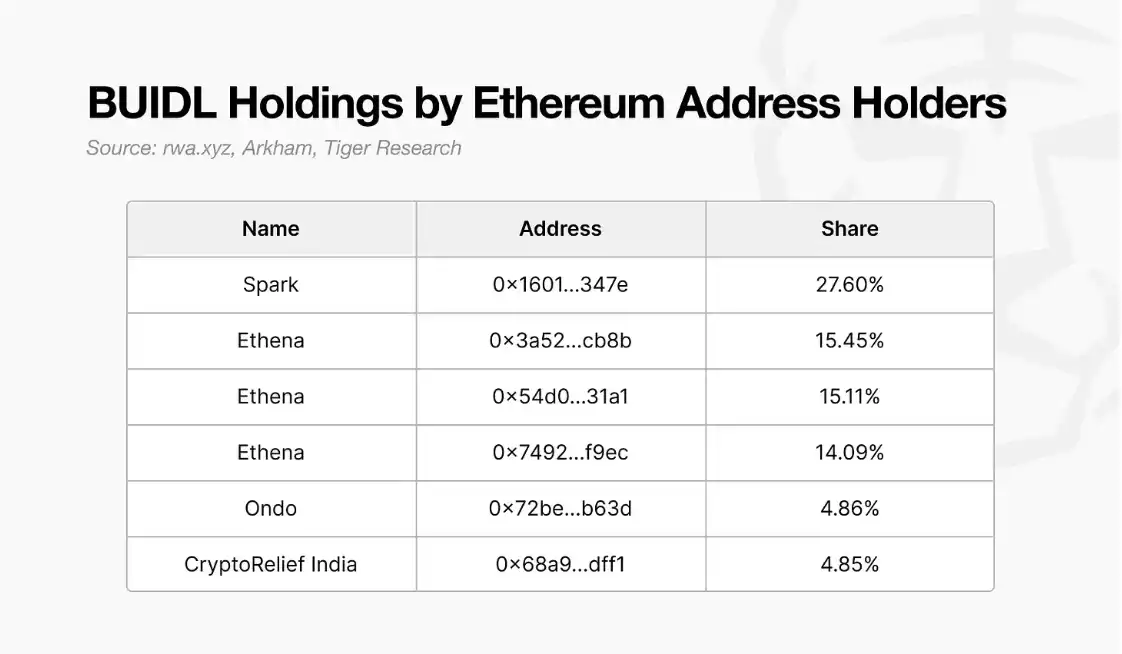The height and width of the screenshot is (654, 1122).
Task: Click the address 0×7492...f9ec
Action: [x=560, y=453]
